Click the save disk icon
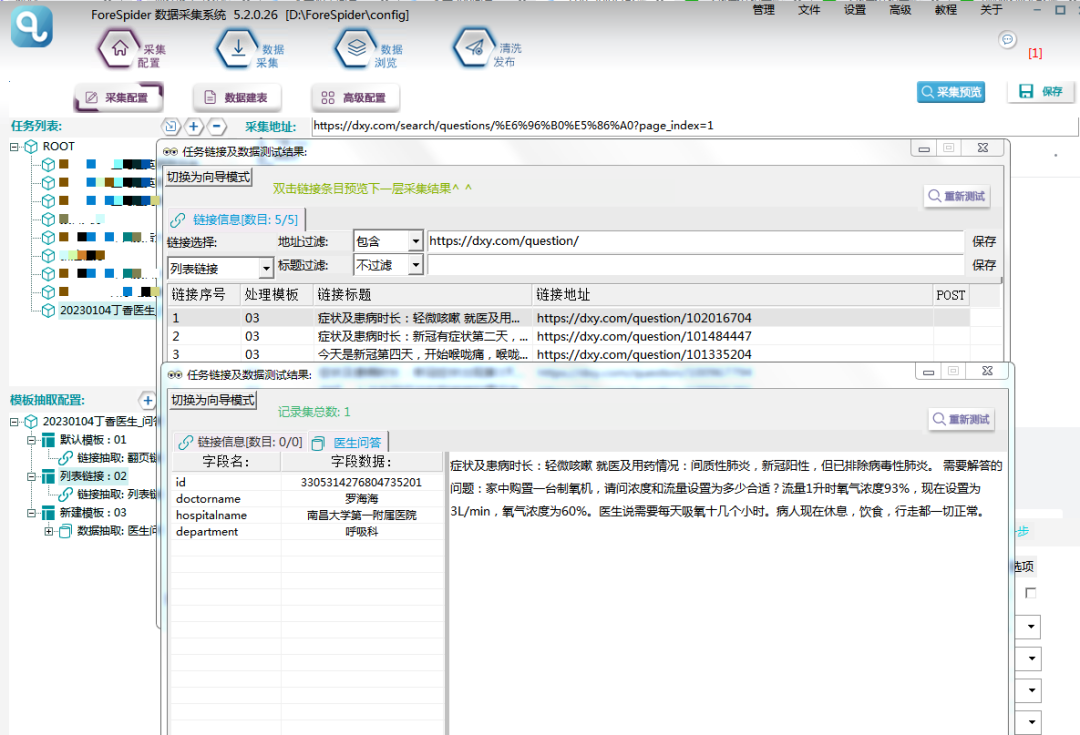Screen dimensions: 1080x735 tap(1026, 92)
